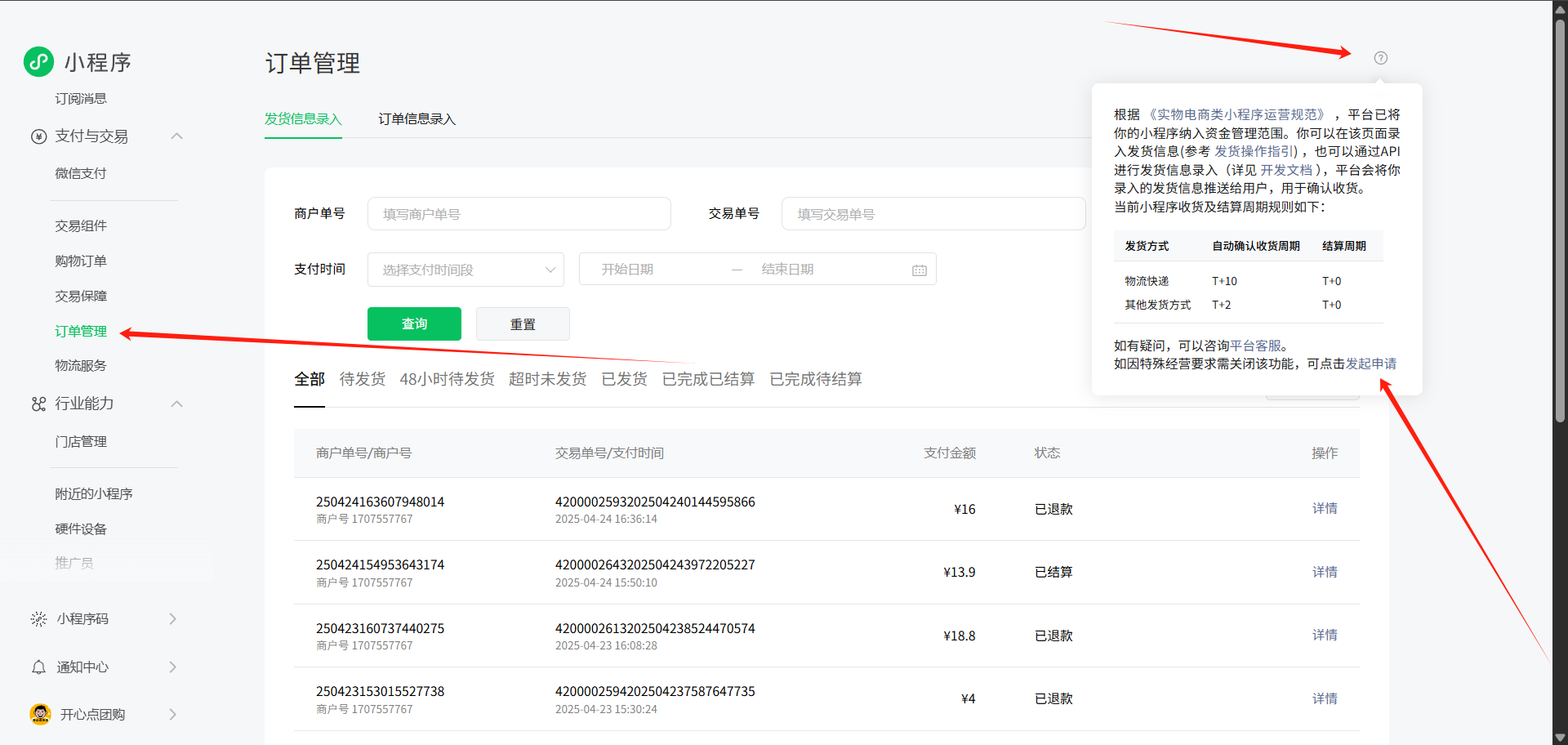The height and width of the screenshot is (745, 1568).
Task: Collapse the 支付与交易 menu section
Action: pyautogui.click(x=176, y=136)
